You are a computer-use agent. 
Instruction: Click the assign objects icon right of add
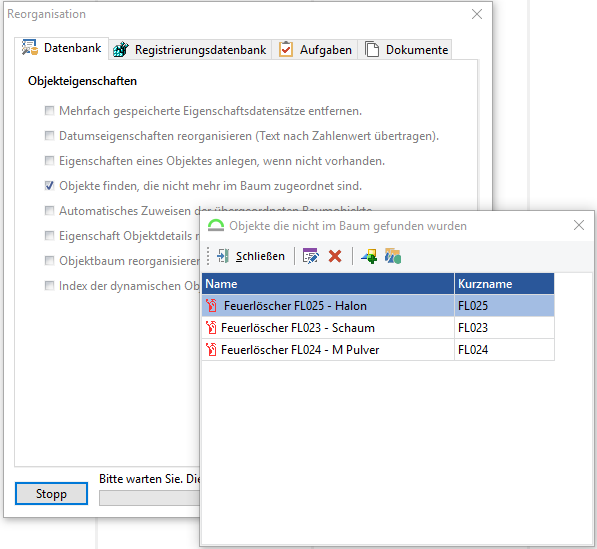(x=393, y=256)
